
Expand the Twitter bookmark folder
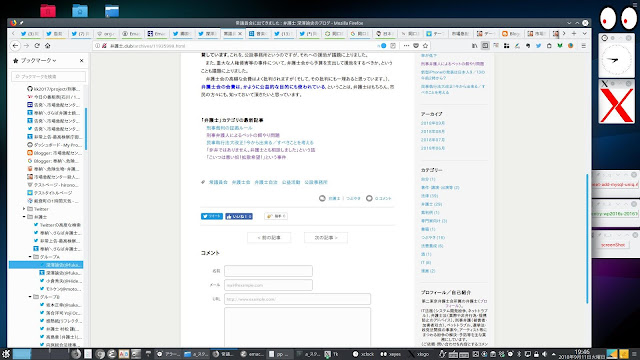tap(24, 209)
